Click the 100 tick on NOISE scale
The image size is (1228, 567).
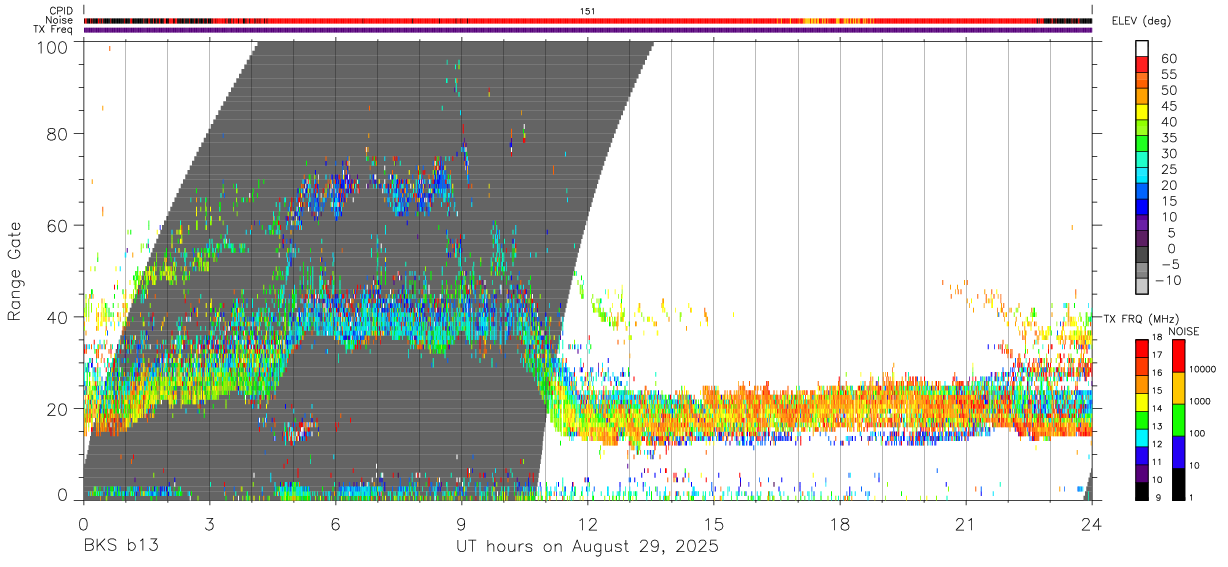point(1199,434)
